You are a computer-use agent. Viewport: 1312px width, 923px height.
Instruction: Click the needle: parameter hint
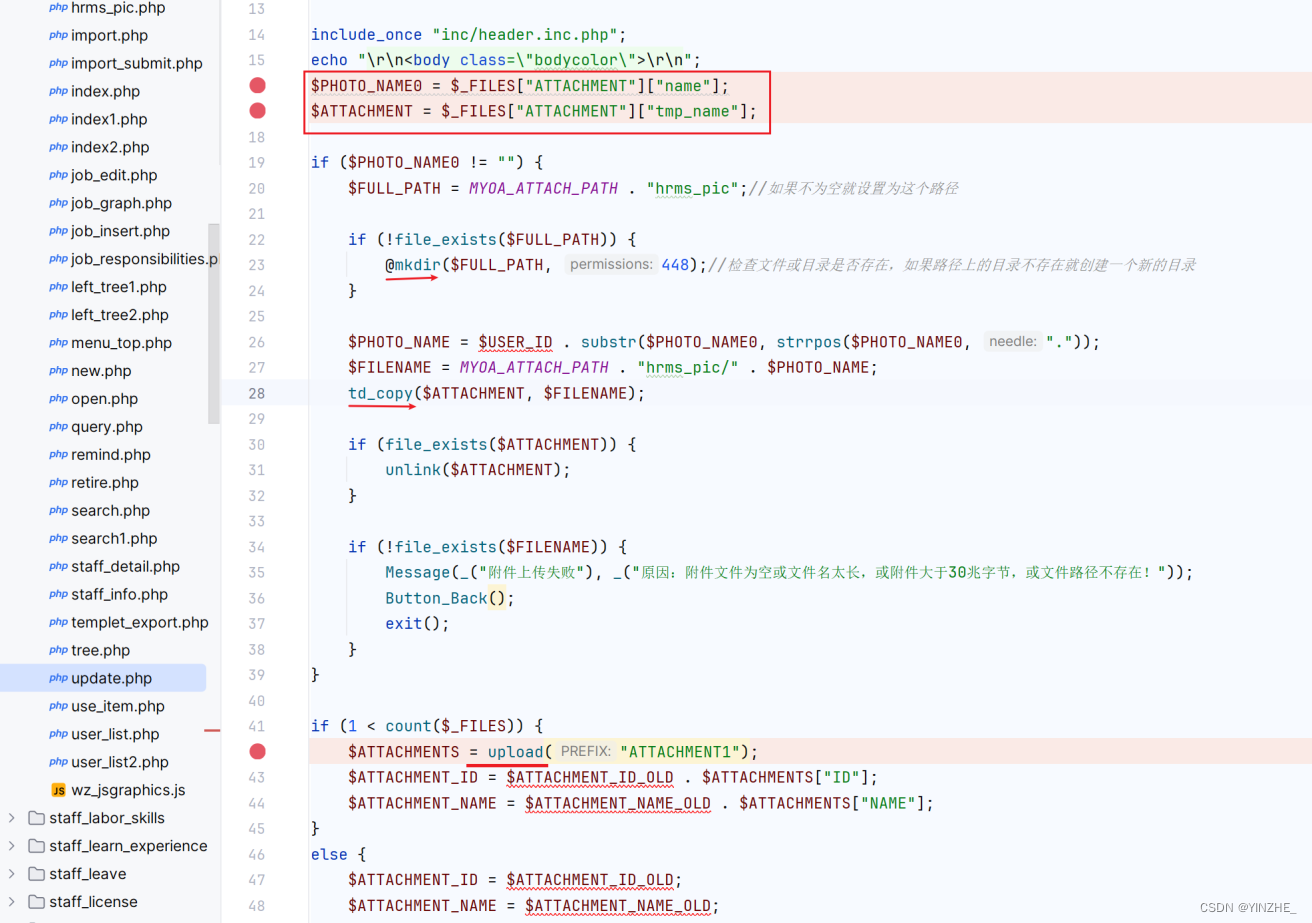point(1013,342)
